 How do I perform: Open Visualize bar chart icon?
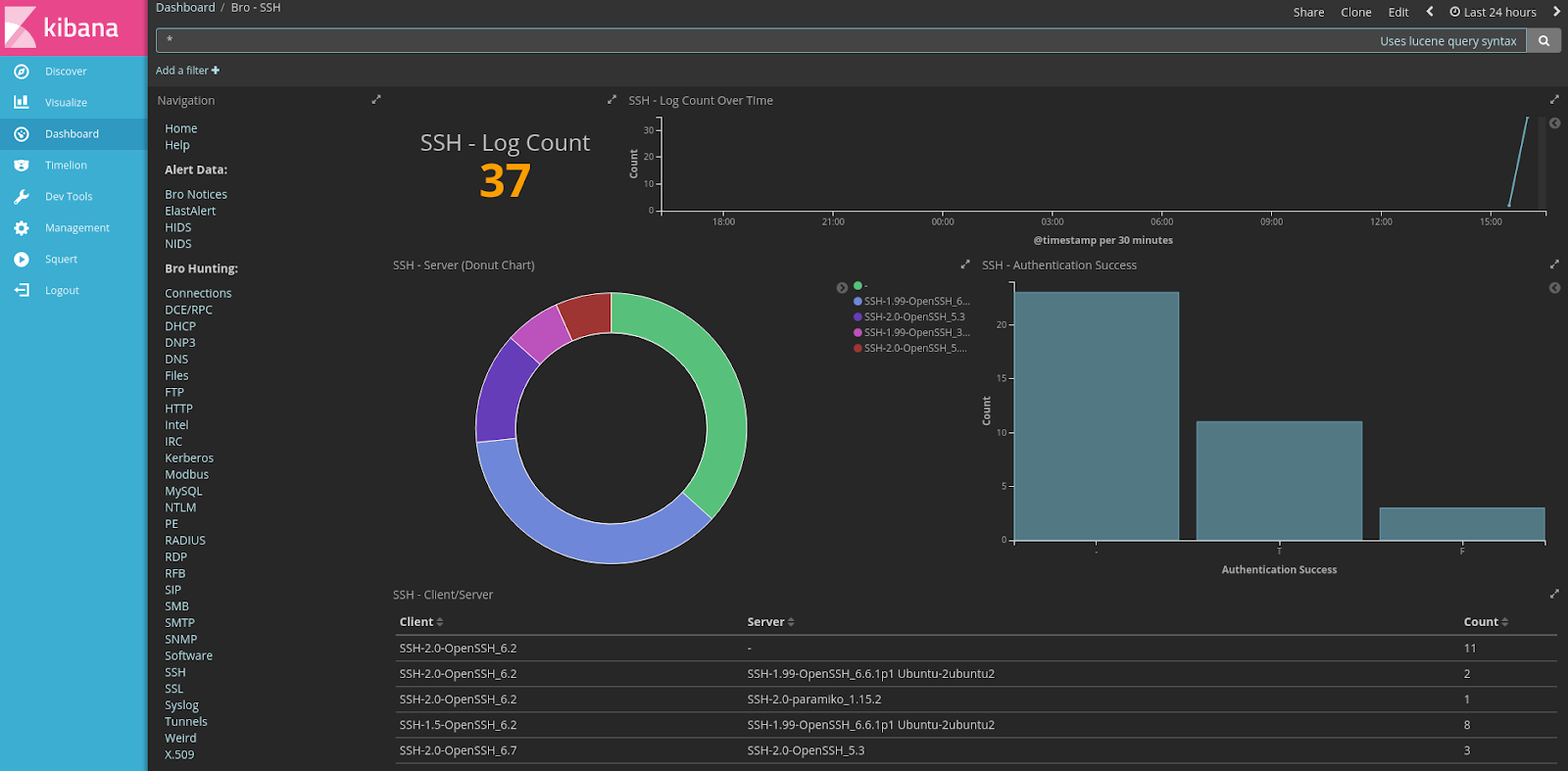coord(22,102)
